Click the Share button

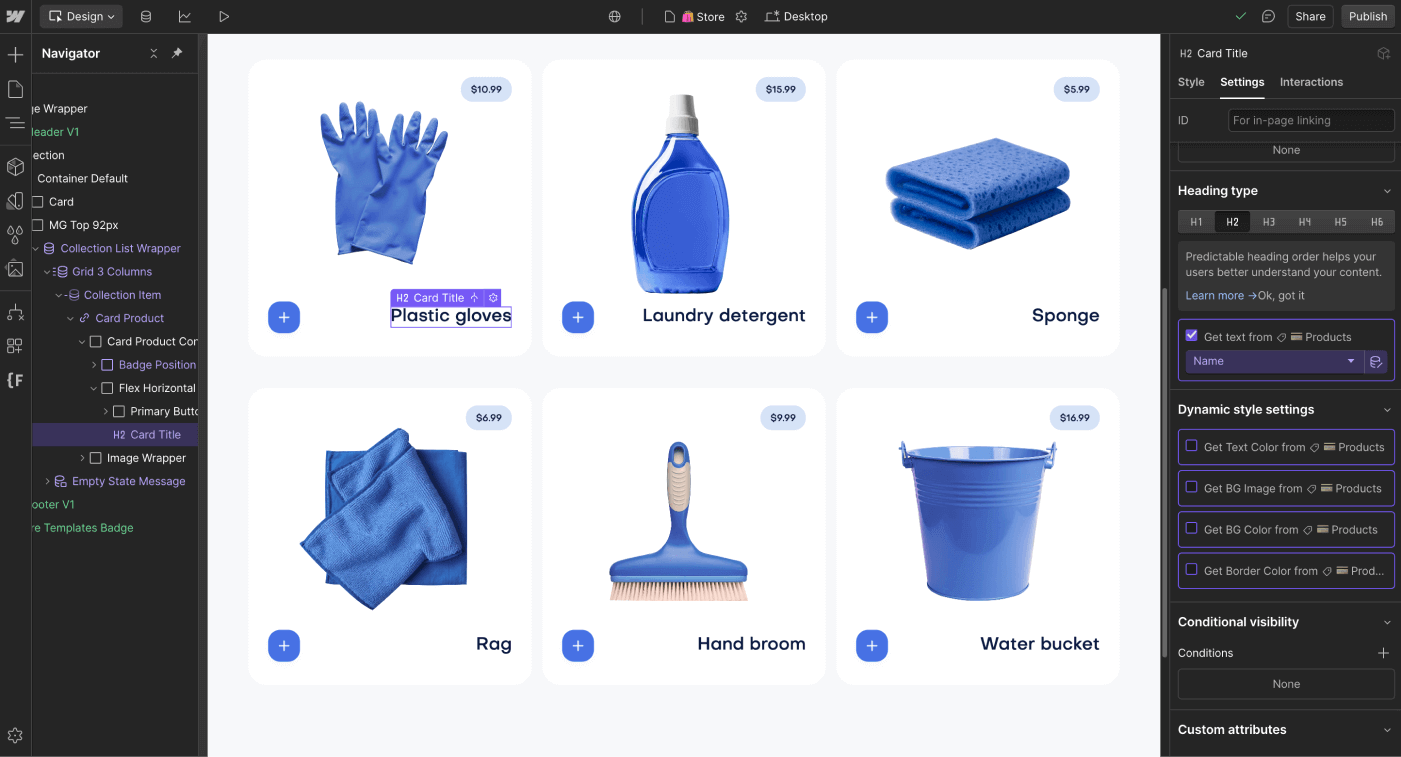click(1310, 16)
